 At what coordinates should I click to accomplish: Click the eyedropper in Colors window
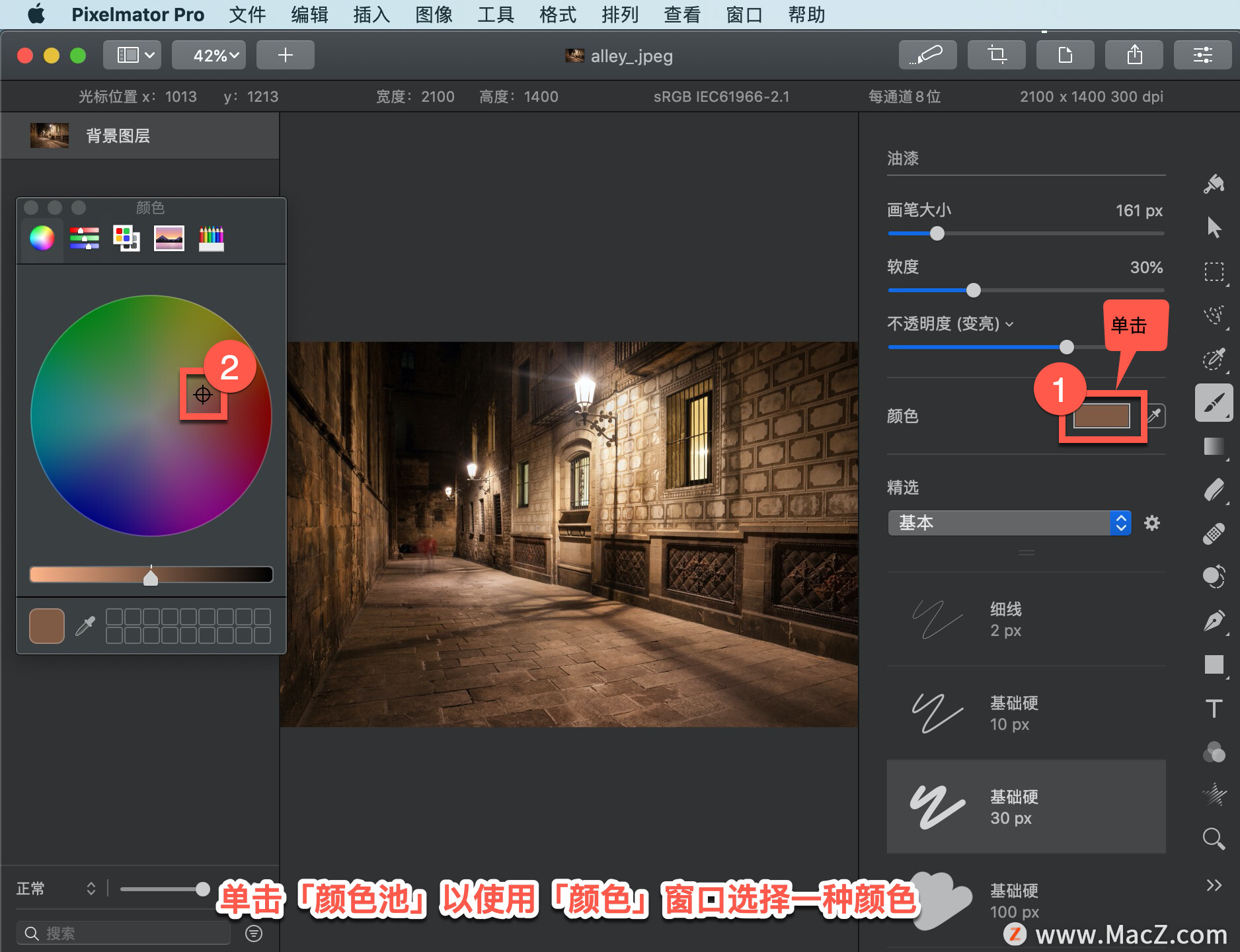85,625
